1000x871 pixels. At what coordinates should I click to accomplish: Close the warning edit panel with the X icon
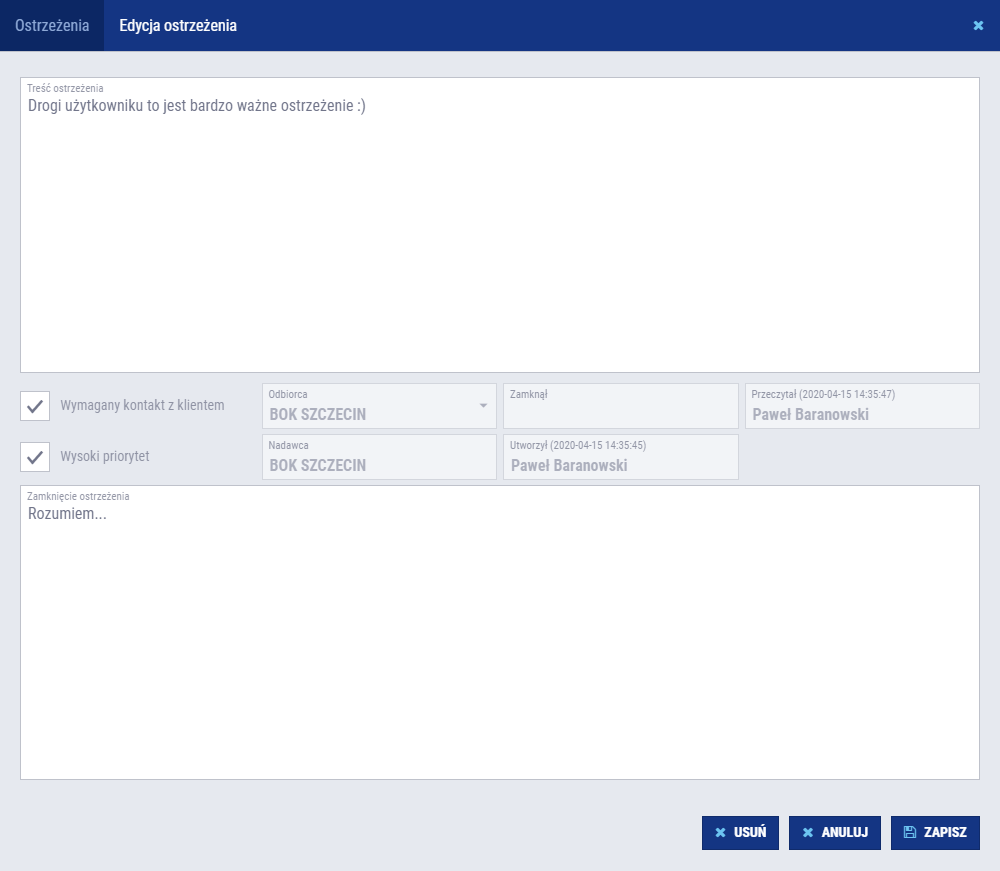click(x=978, y=25)
